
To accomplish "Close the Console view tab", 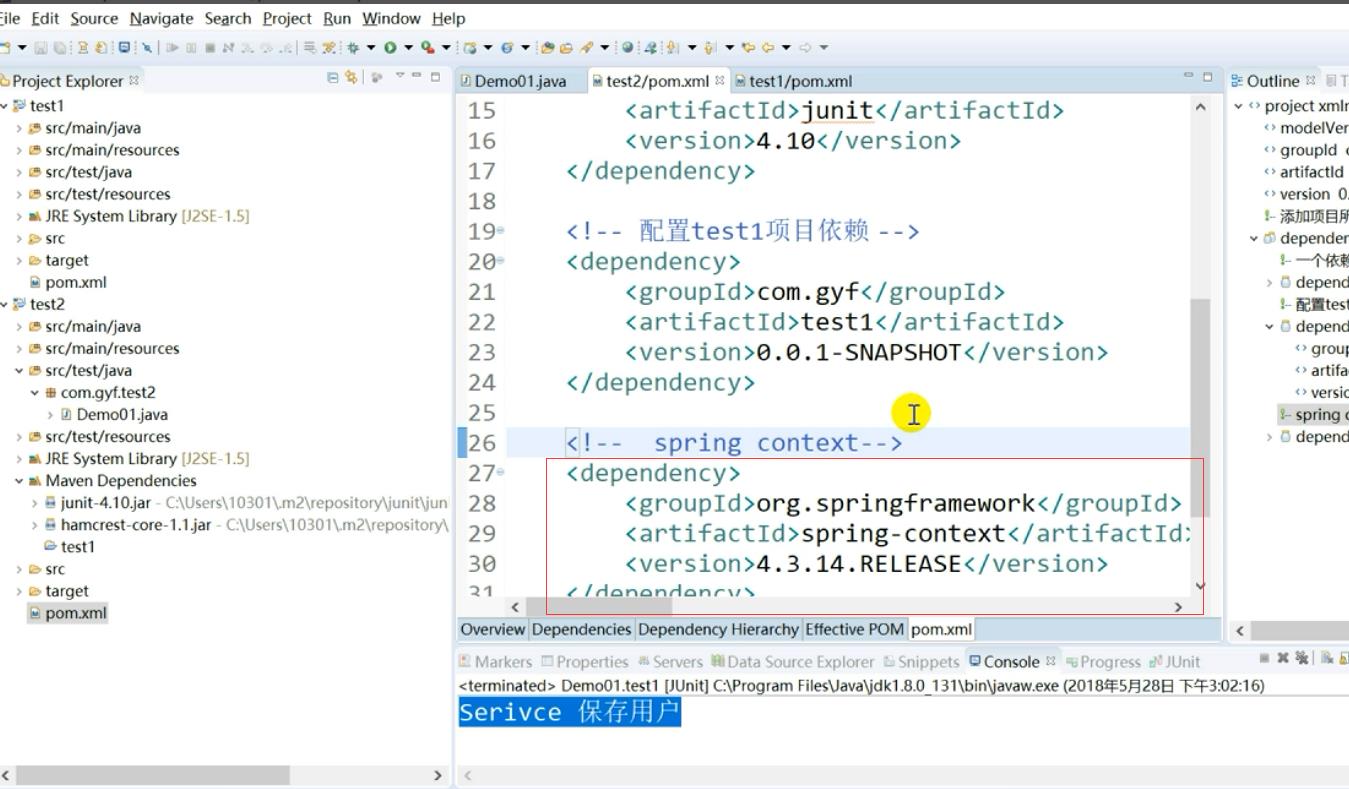I will (x=1051, y=661).
